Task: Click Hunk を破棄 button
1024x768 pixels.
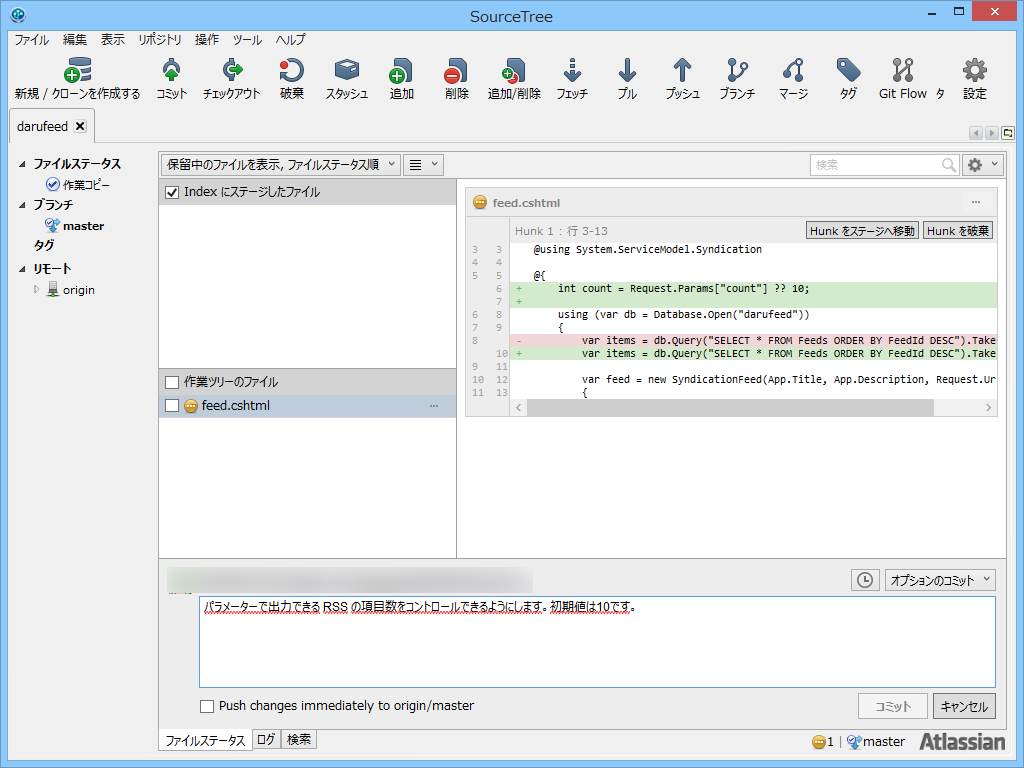Action: [957, 231]
